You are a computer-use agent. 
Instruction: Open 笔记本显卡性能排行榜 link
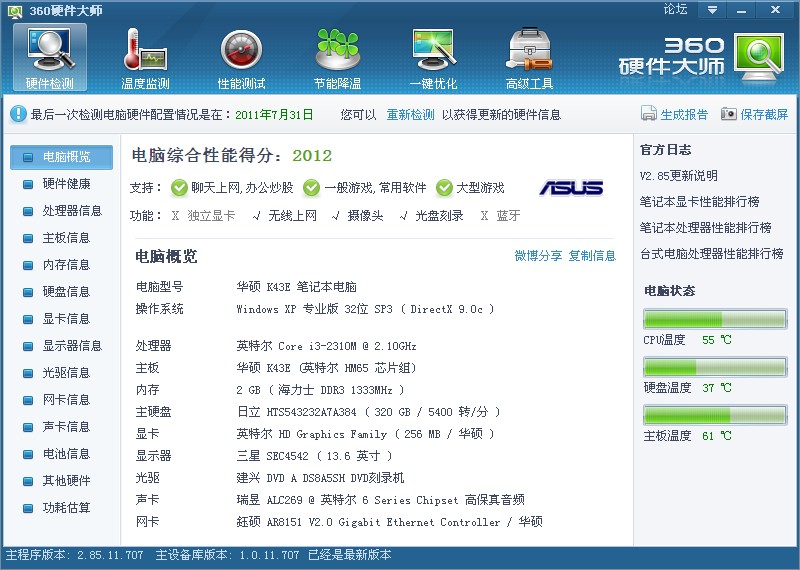[699, 202]
